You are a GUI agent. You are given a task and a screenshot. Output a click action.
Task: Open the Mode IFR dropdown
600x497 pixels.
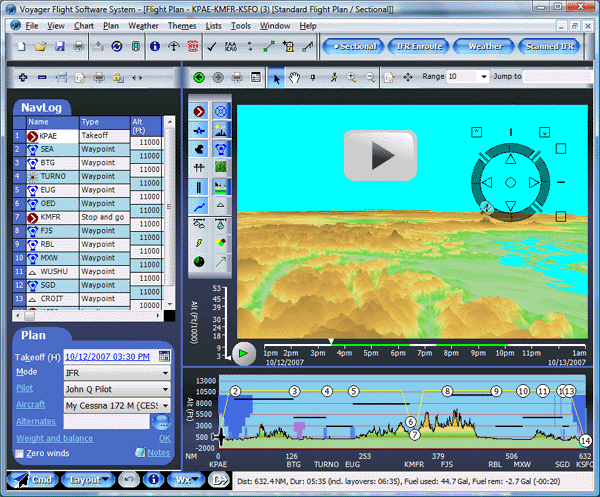click(x=165, y=373)
